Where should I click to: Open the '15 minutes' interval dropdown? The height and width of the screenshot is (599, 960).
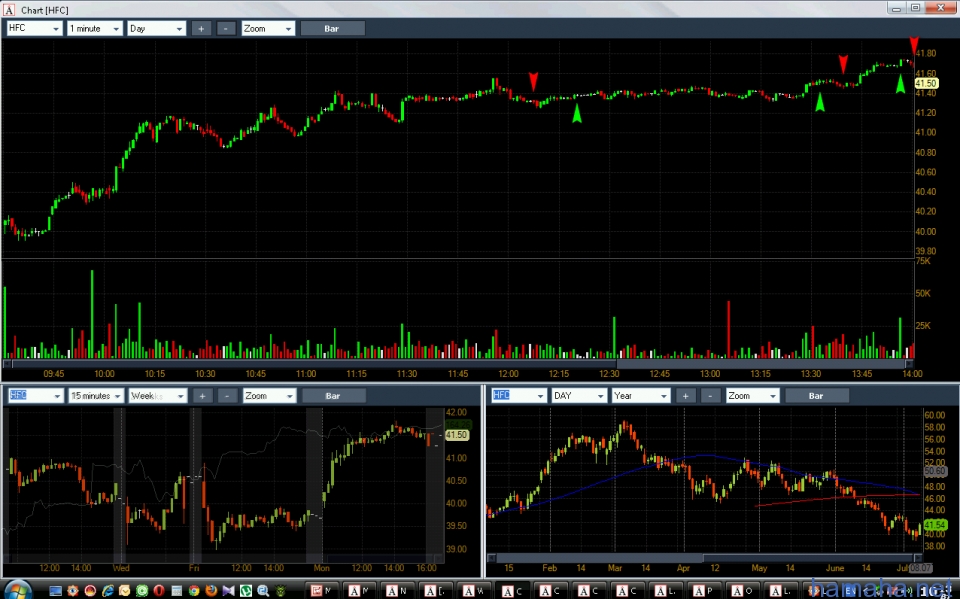pyautogui.click(x=96, y=396)
